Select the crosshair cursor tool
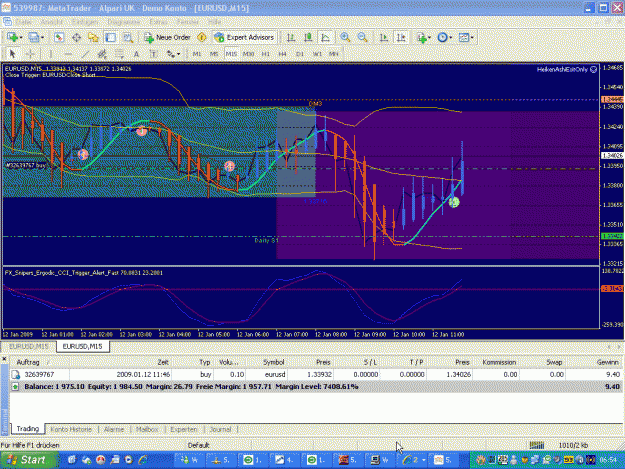 [30, 54]
